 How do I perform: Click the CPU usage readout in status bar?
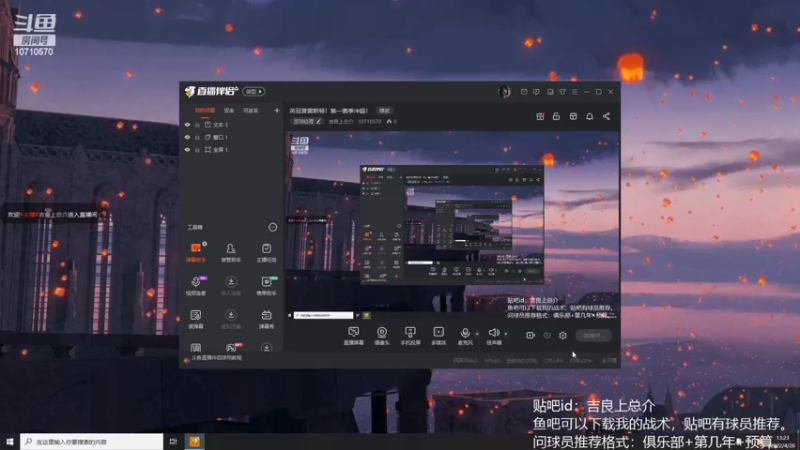554,361
